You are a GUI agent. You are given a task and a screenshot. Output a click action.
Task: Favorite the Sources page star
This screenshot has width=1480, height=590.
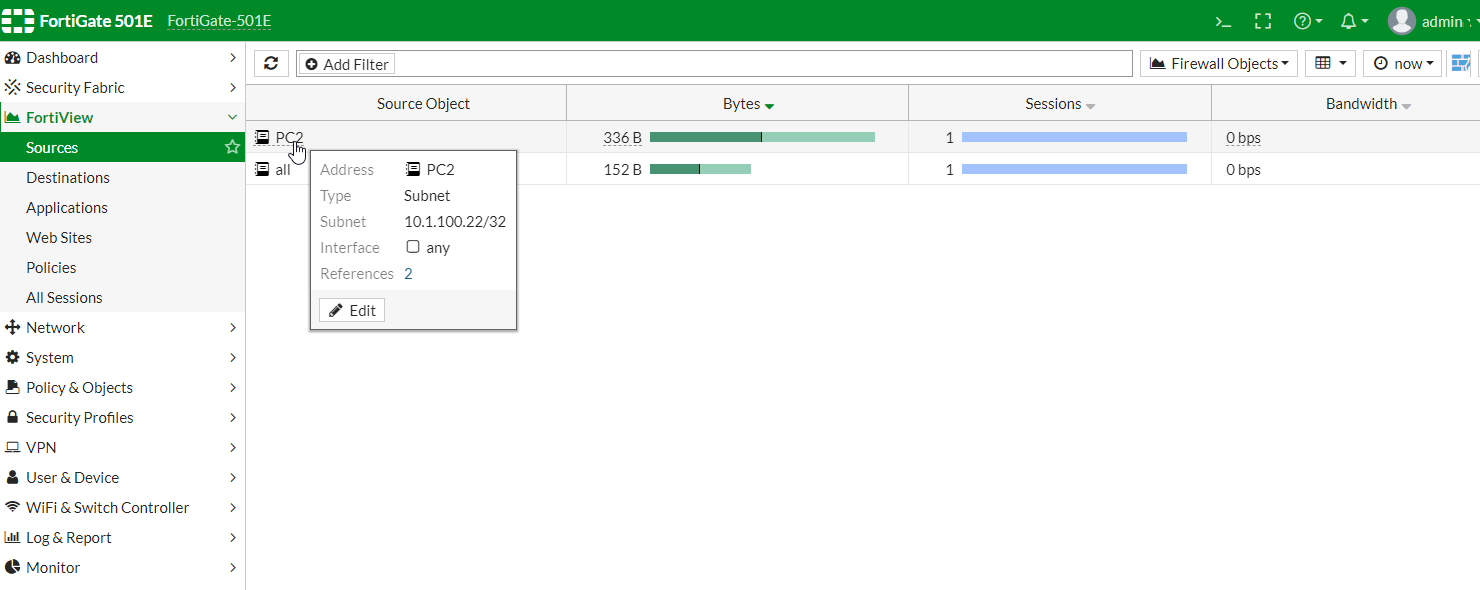click(x=232, y=147)
